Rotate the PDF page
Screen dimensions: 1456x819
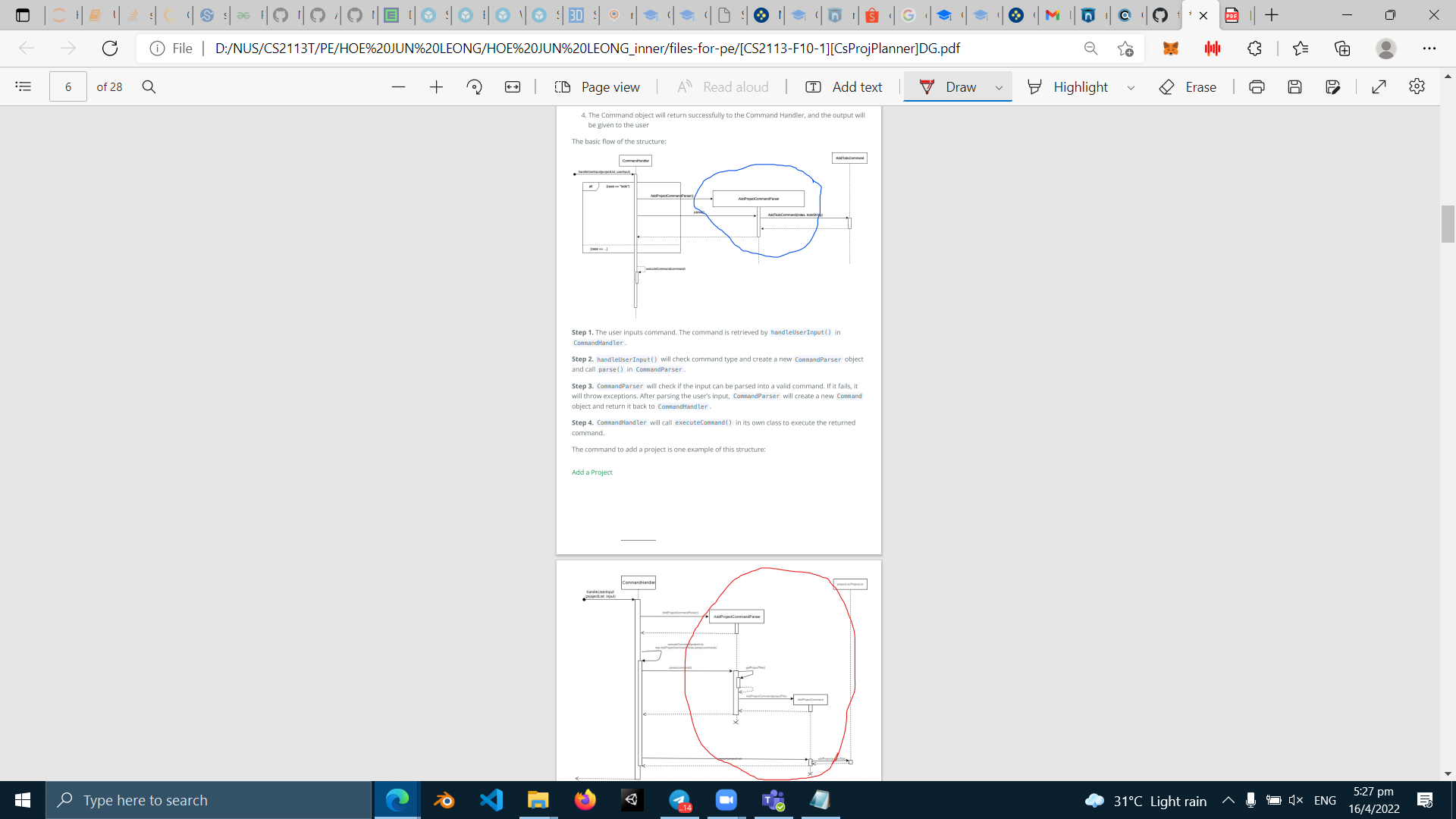point(475,87)
